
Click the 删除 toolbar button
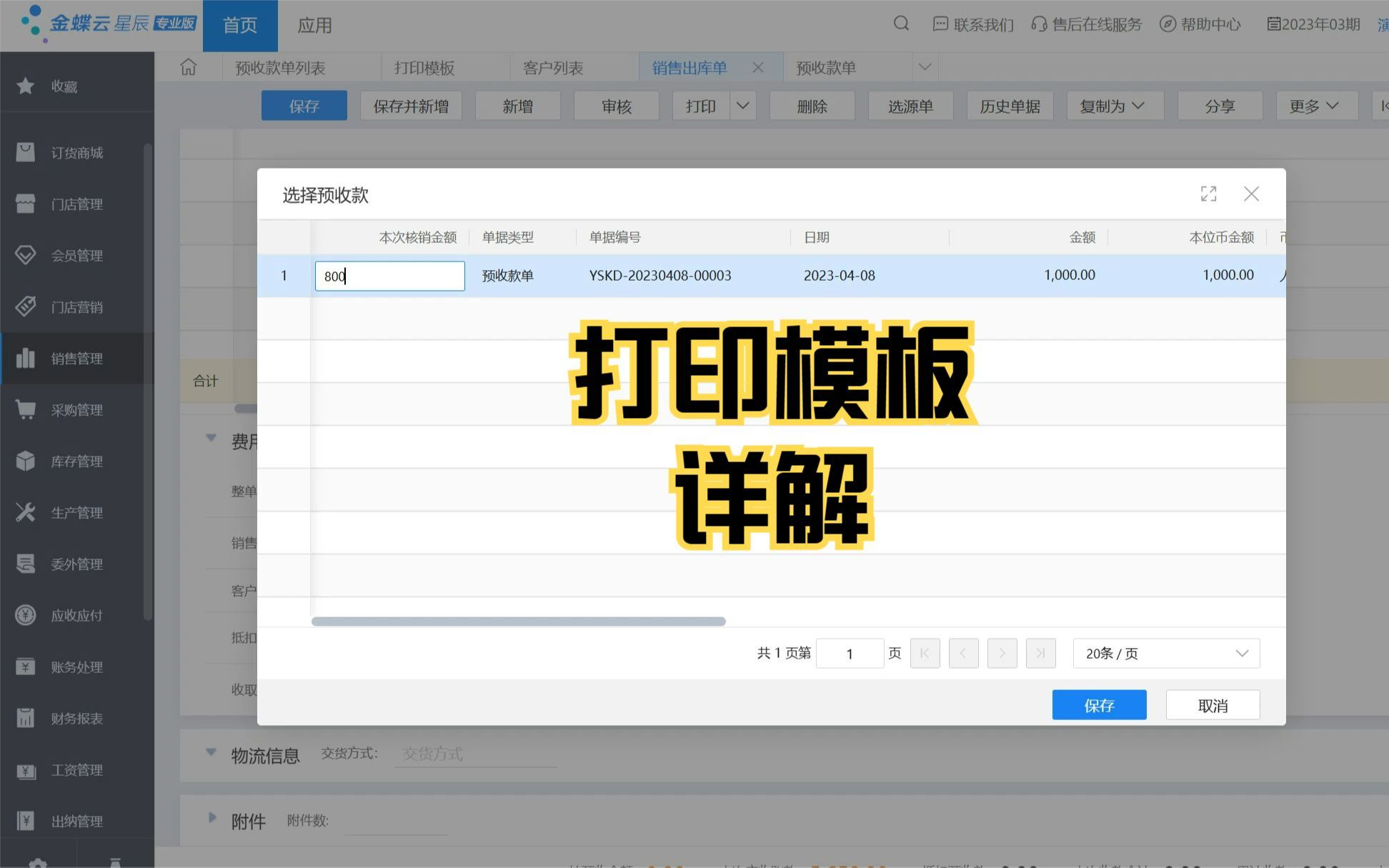coord(812,106)
